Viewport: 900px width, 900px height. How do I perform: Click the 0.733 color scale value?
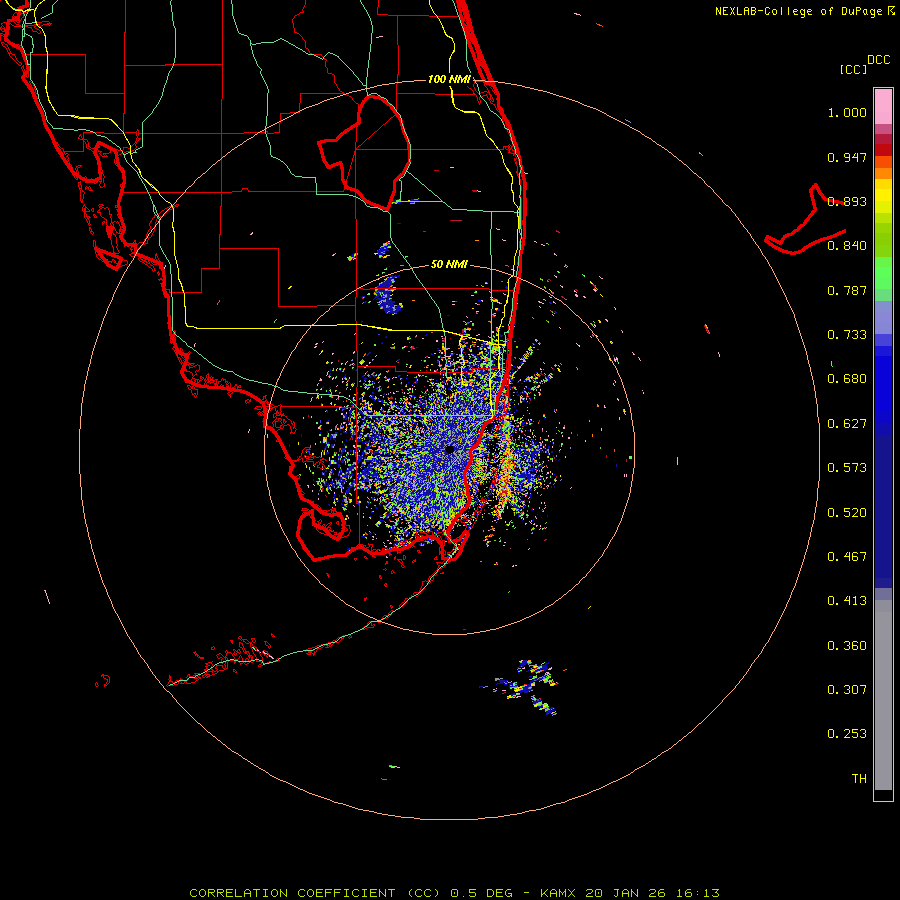pos(847,335)
